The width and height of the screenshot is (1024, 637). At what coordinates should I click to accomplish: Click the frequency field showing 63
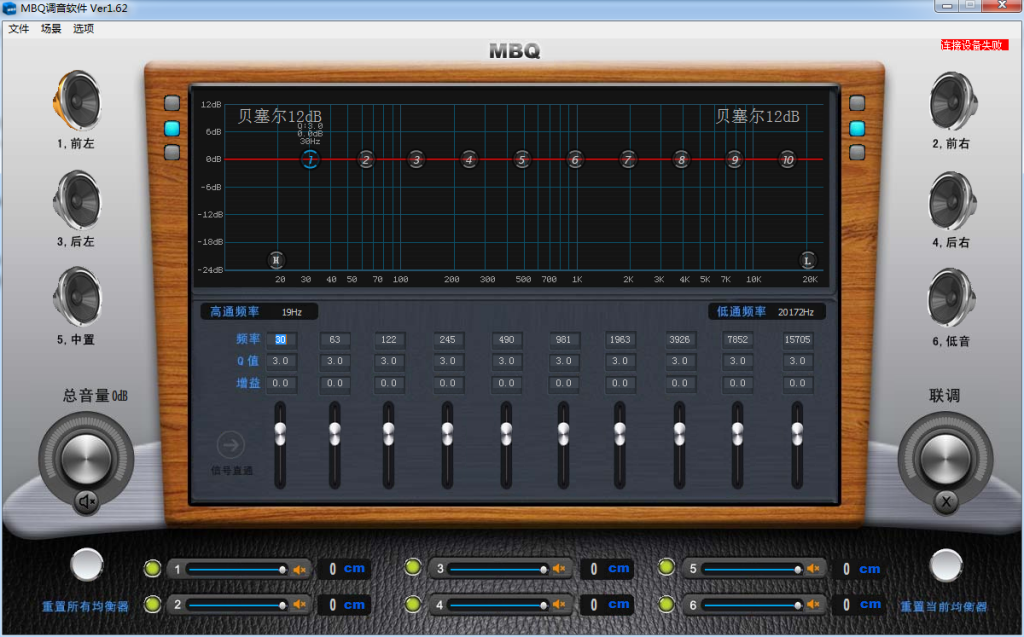pos(335,340)
